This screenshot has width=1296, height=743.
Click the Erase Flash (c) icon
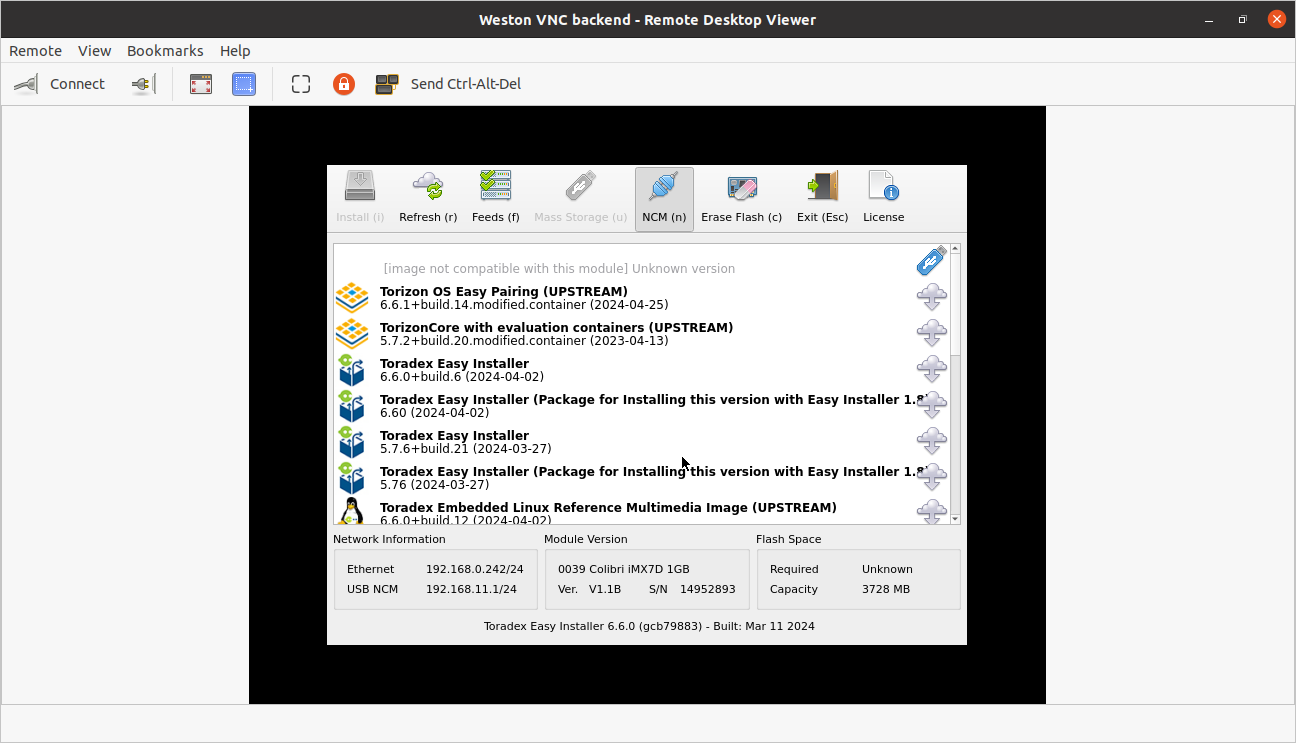click(x=741, y=187)
